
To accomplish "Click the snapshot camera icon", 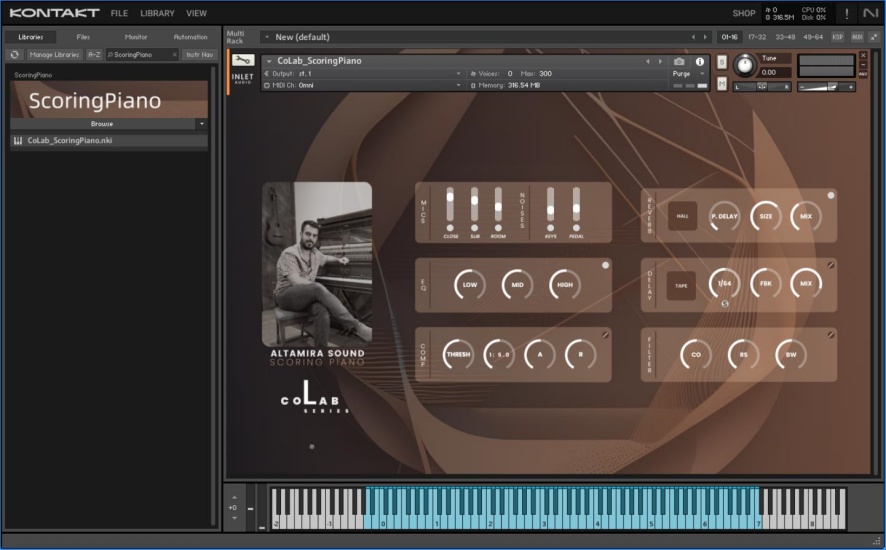I will click(679, 62).
